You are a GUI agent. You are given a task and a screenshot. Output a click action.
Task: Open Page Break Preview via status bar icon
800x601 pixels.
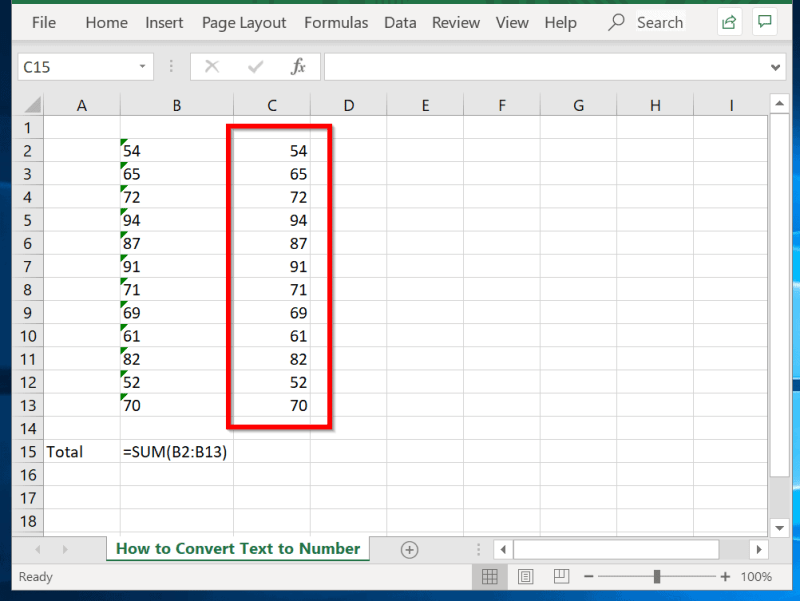click(x=560, y=576)
